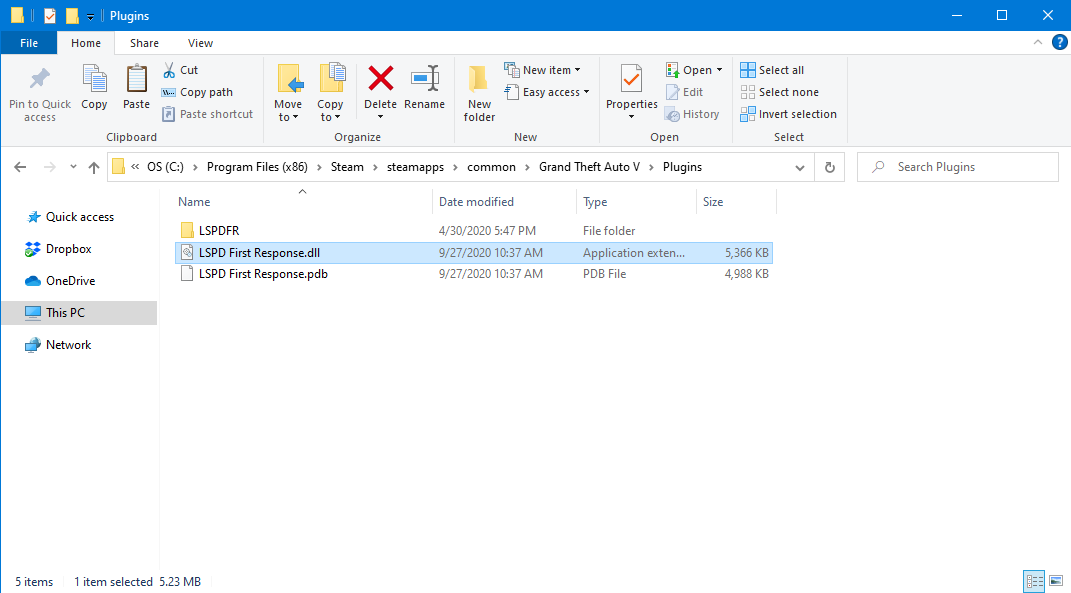Viewport: 1071px width, 593px height.
Task: Click the File folder type cell
Action: point(609,231)
